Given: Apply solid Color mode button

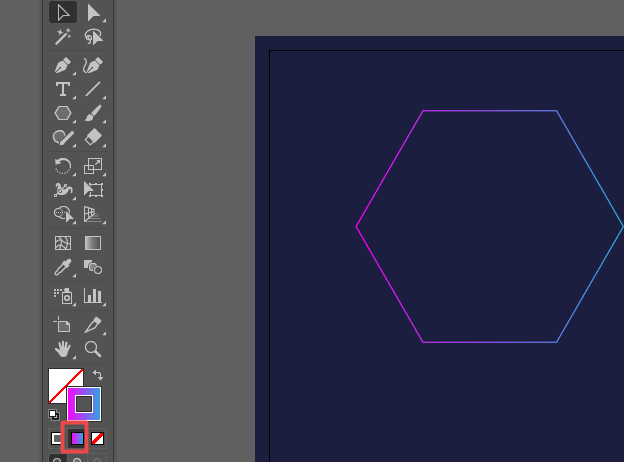Looking at the screenshot, I should pos(56,439).
